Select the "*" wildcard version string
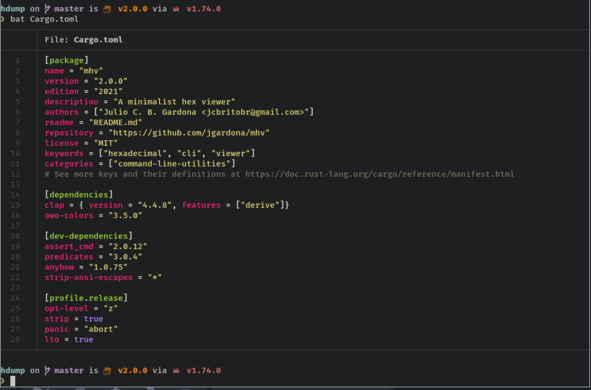This screenshot has width=591, height=390. pos(155,278)
